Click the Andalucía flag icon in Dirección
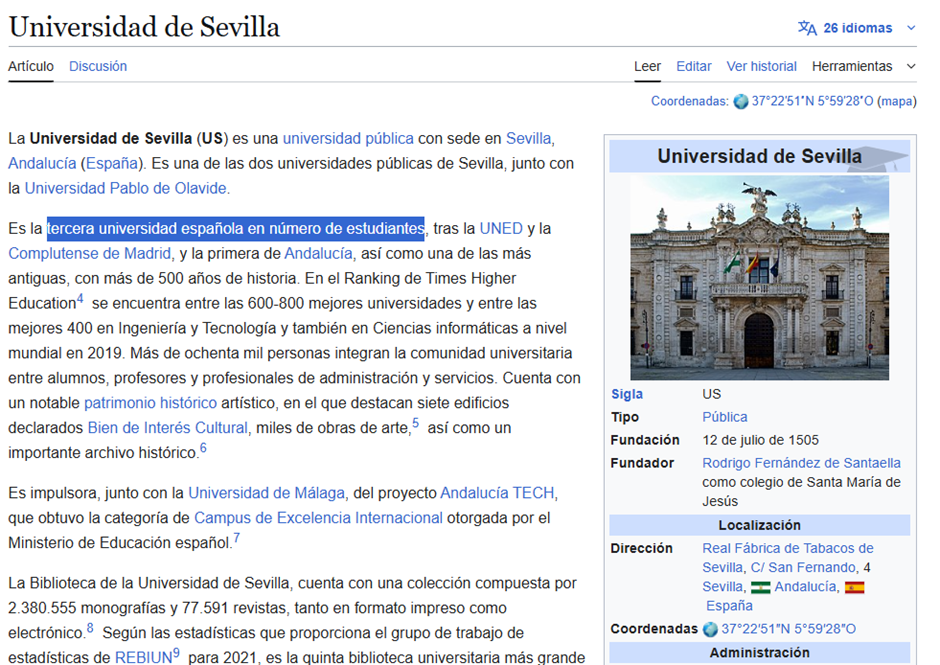This screenshot has width=940, height=665. pyautogui.click(x=760, y=588)
